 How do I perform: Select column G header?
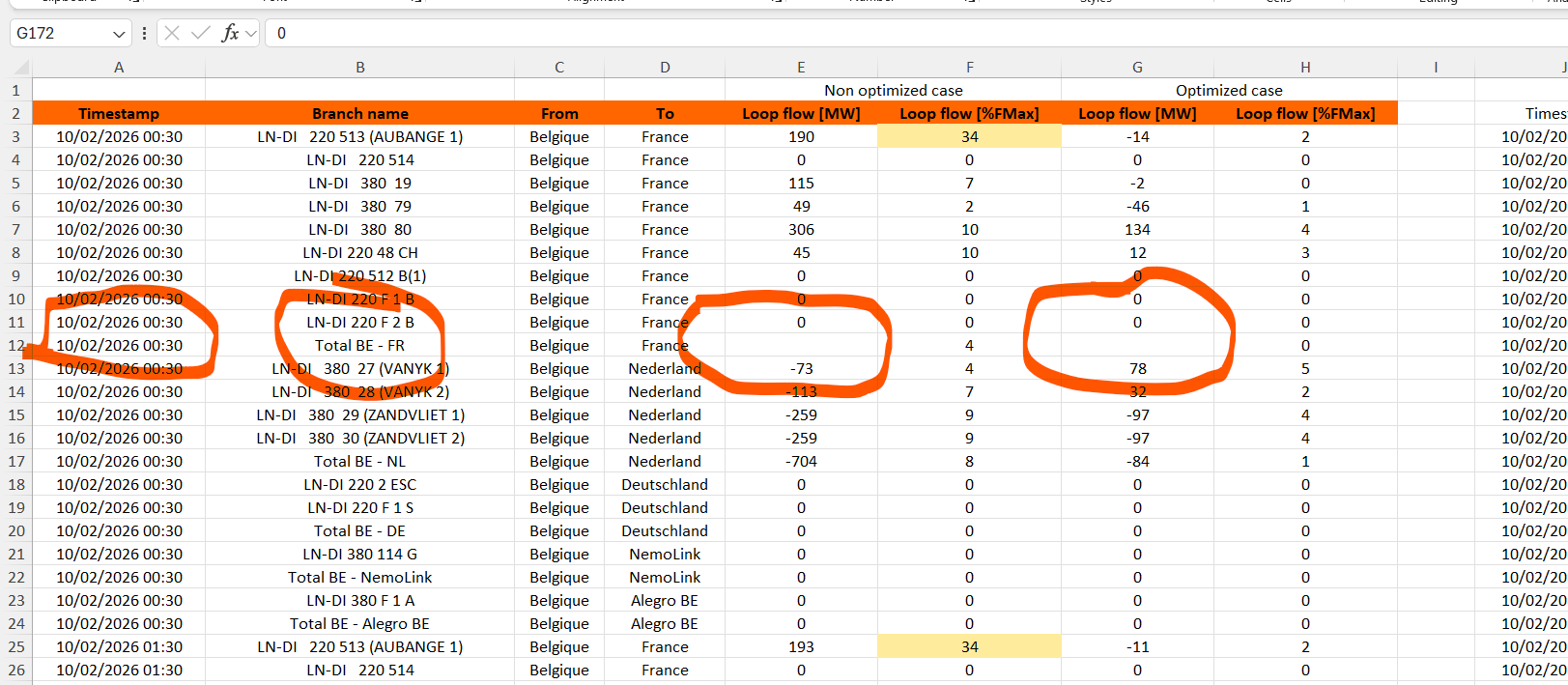1137,68
